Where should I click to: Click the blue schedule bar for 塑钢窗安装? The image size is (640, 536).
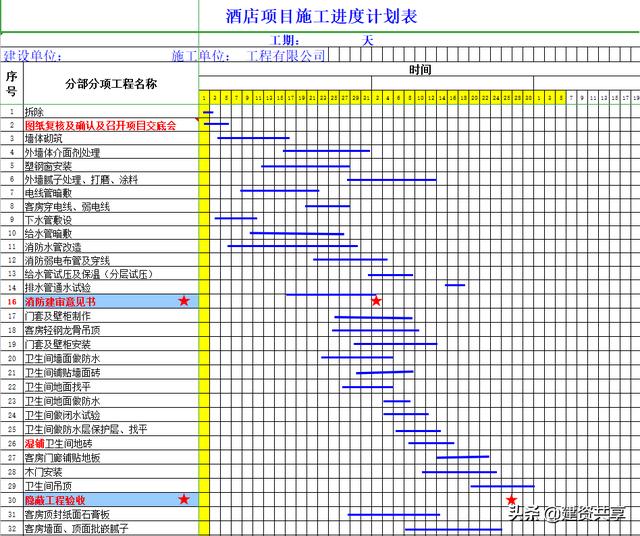306,166
